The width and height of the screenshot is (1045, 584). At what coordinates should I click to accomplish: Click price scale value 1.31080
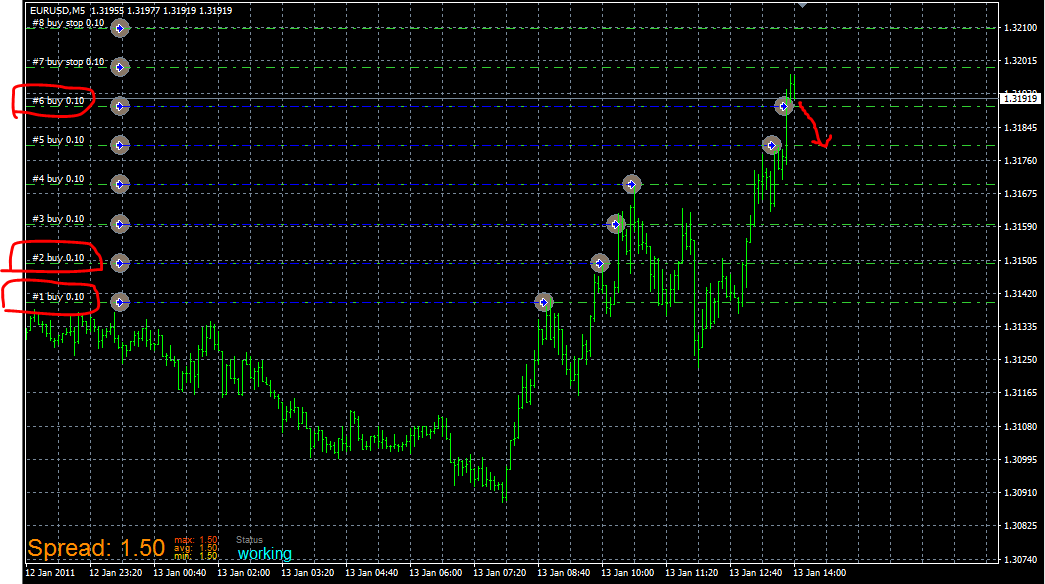click(1020, 426)
